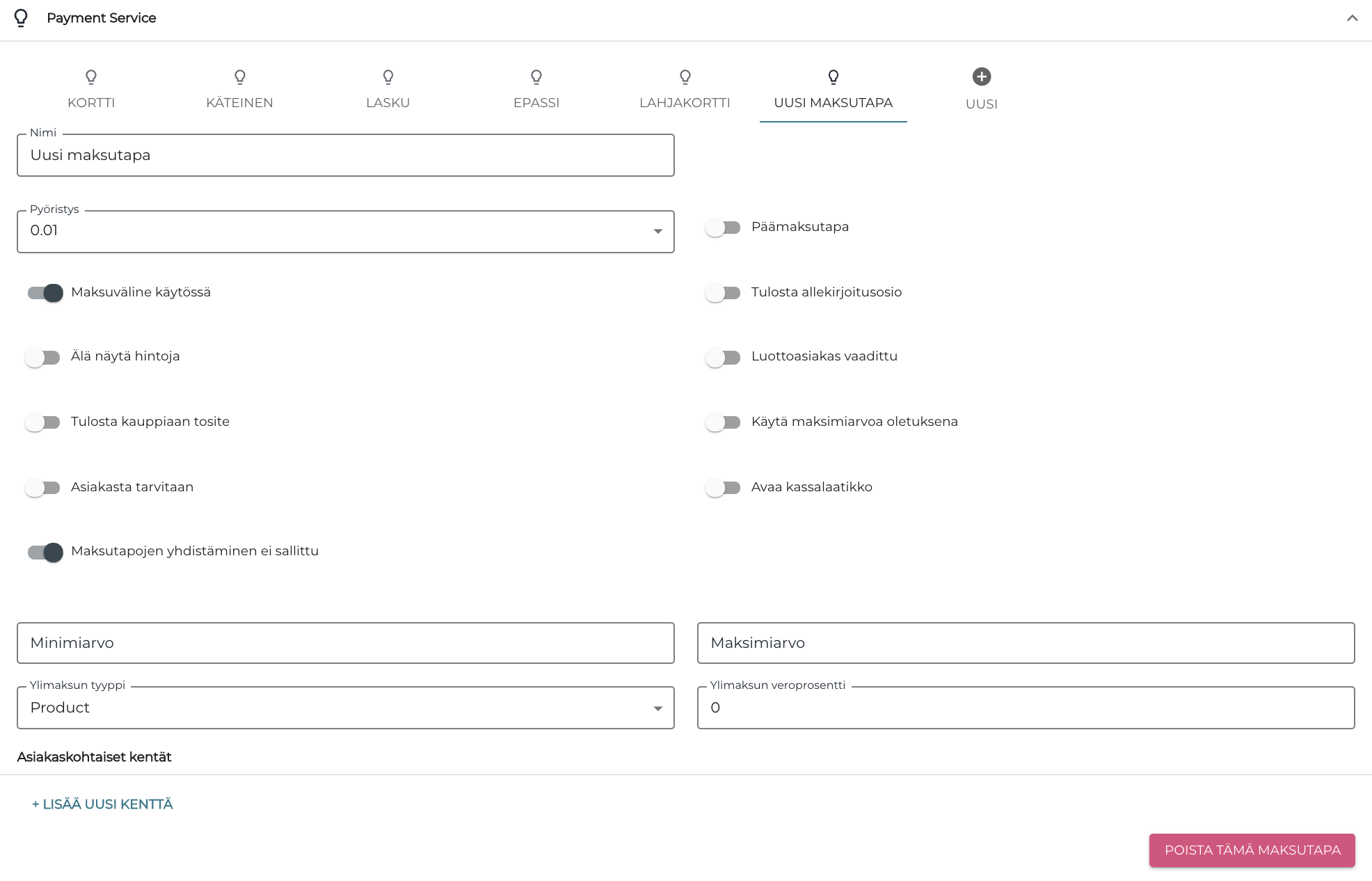The height and width of the screenshot is (881, 1372).
Task: Click the lightbulb icon above Lasku
Action: click(x=388, y=77)
